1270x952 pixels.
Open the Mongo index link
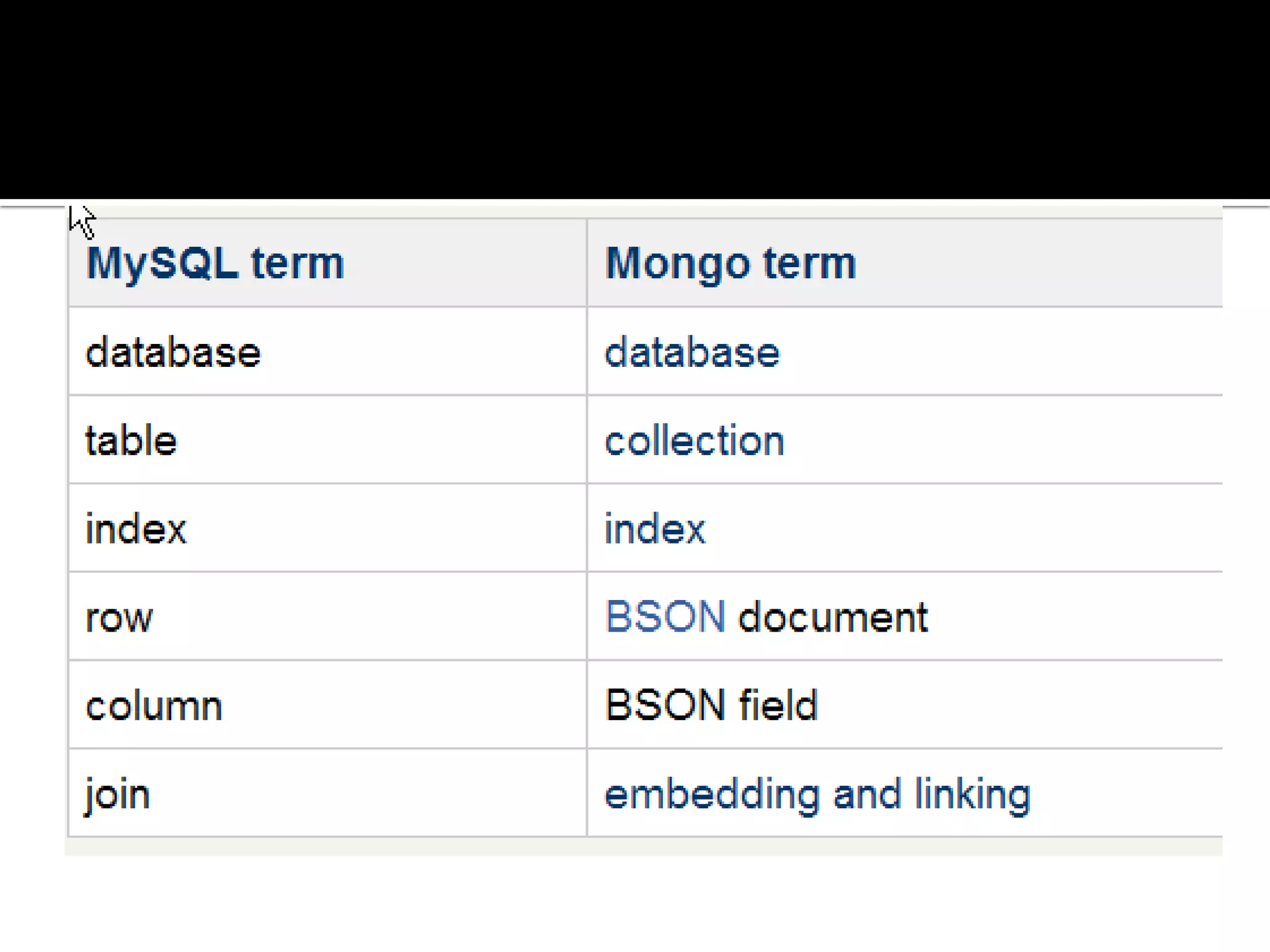(x=655, y=529)
